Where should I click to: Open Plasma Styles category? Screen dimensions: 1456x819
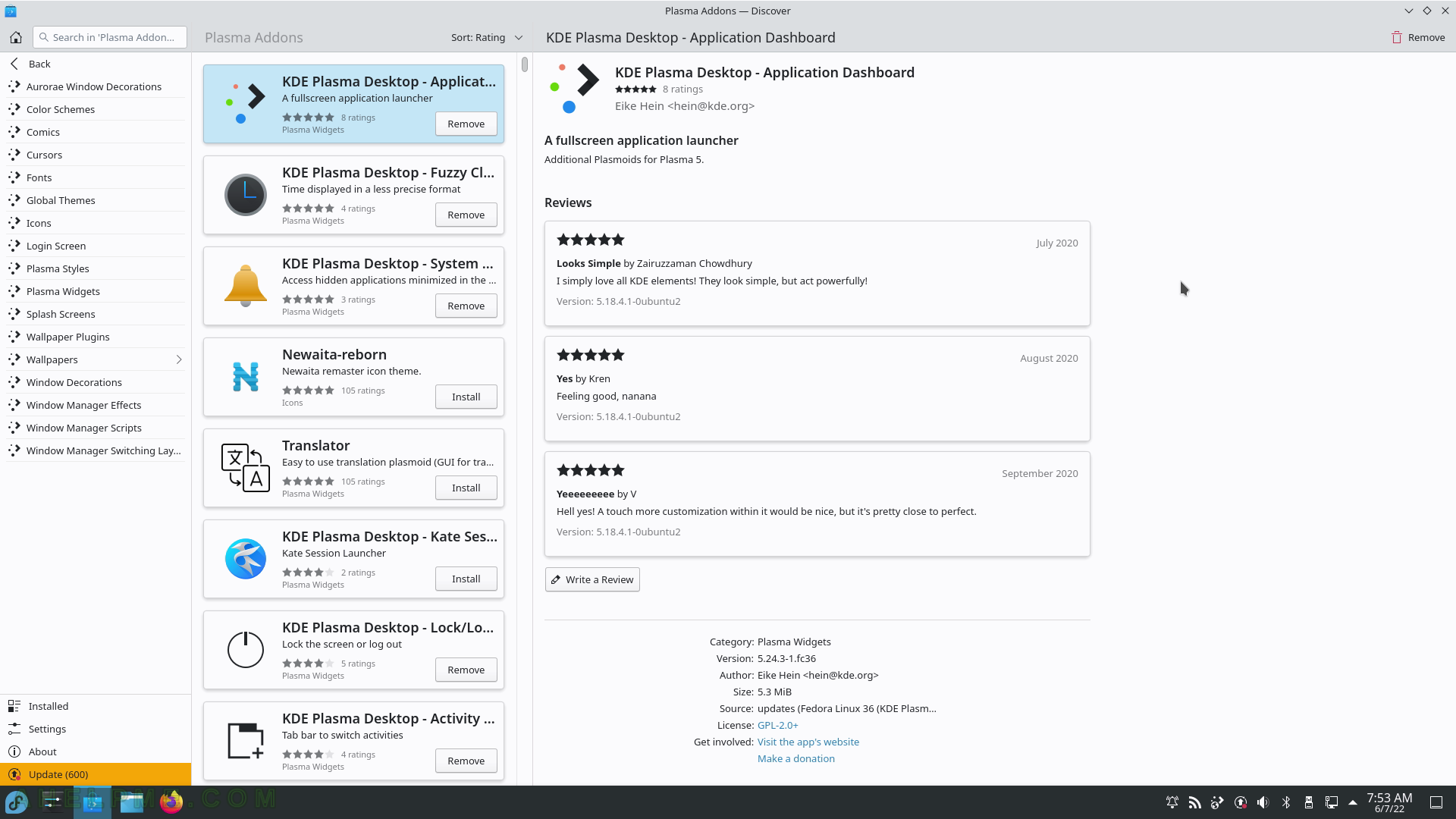[96, 268]
